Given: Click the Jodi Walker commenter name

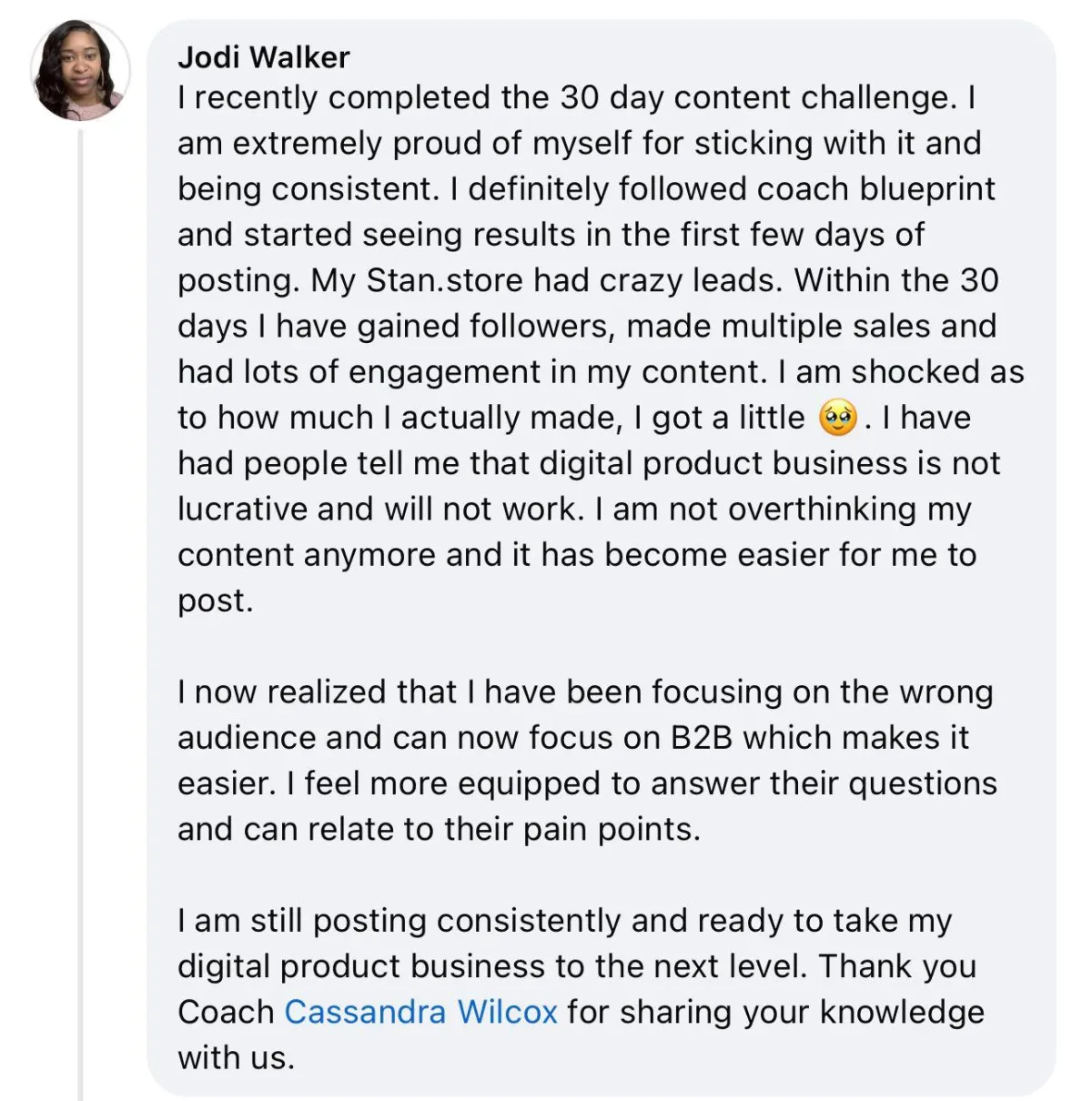Looking at the screenshot, I should [264, 57].
